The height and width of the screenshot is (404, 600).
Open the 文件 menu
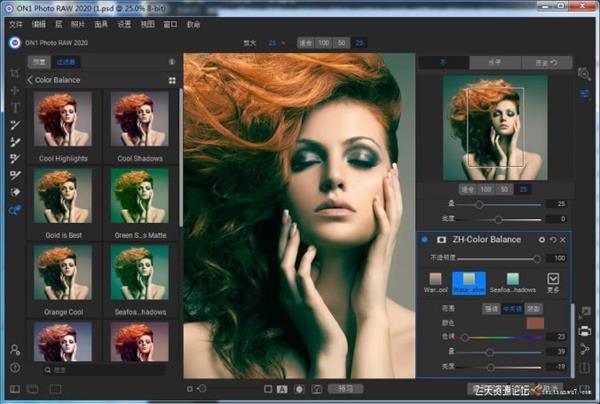click(x=15, y=23)
